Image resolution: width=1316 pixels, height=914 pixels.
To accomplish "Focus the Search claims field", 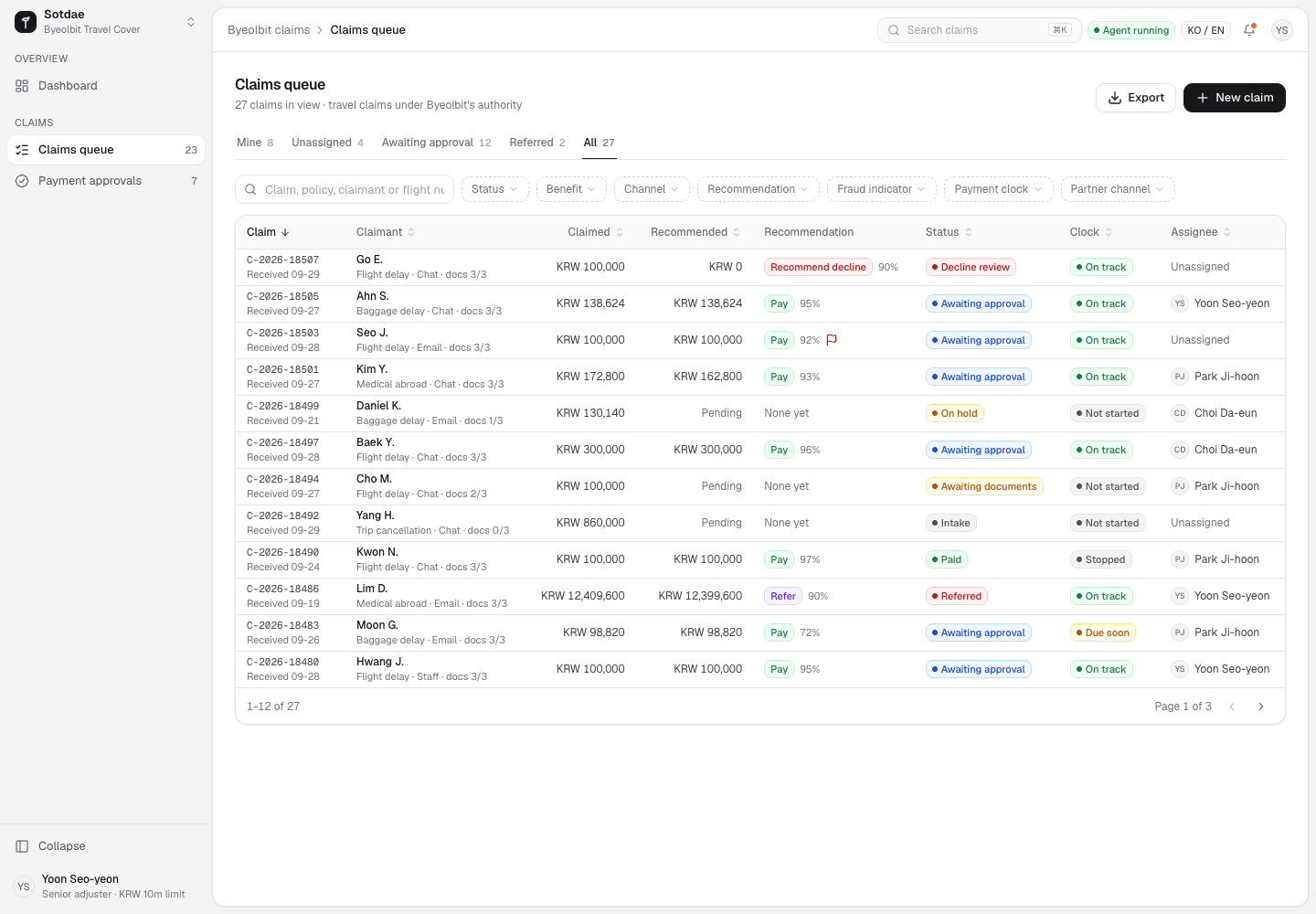I will click(x=980, y=30).
